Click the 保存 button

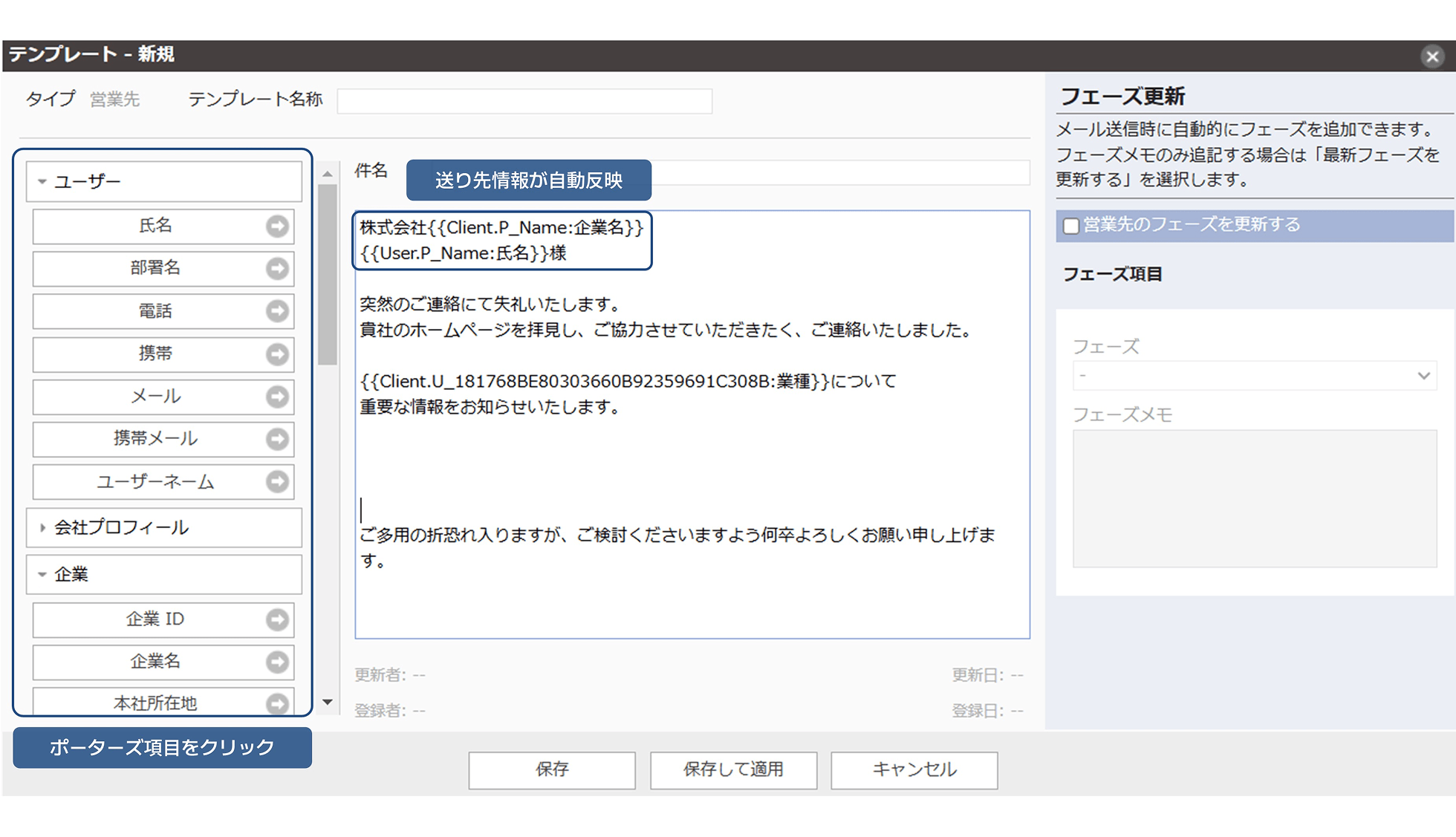click(552, 769)
